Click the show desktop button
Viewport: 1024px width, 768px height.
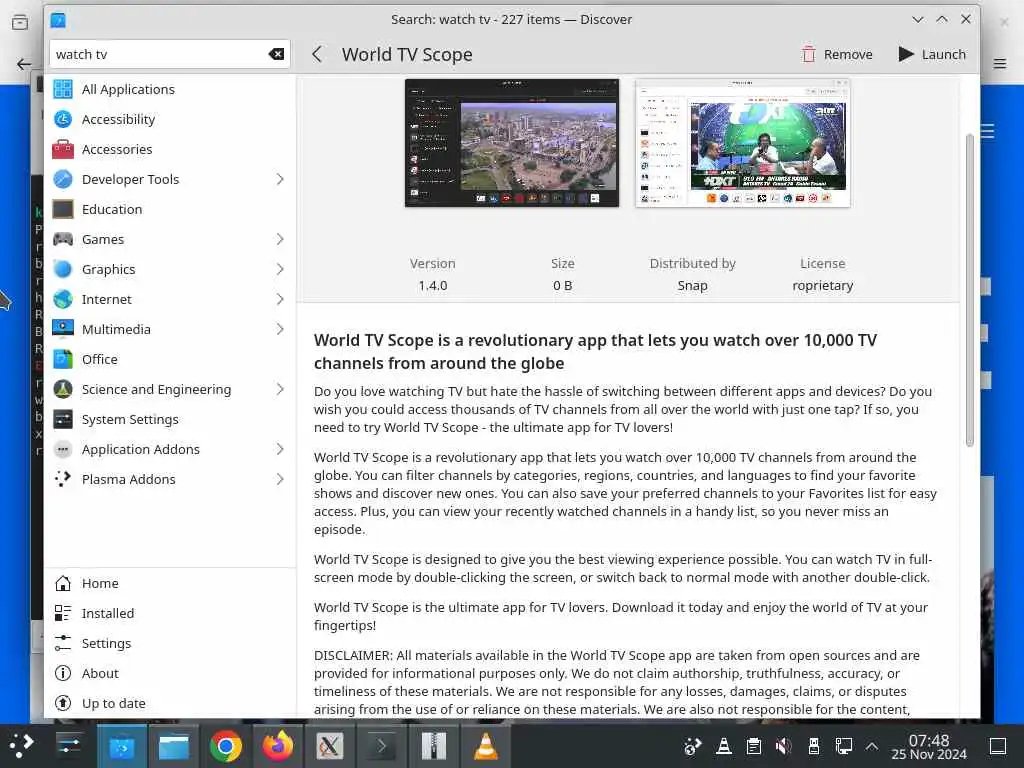pyautogui.click(x=998, y=746)
